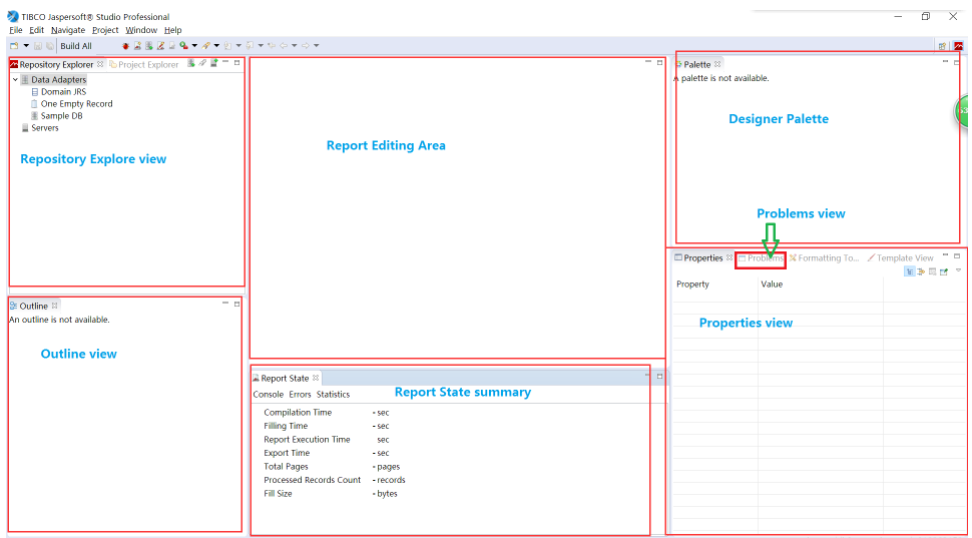Click the Value column header

tap(771, 284)
